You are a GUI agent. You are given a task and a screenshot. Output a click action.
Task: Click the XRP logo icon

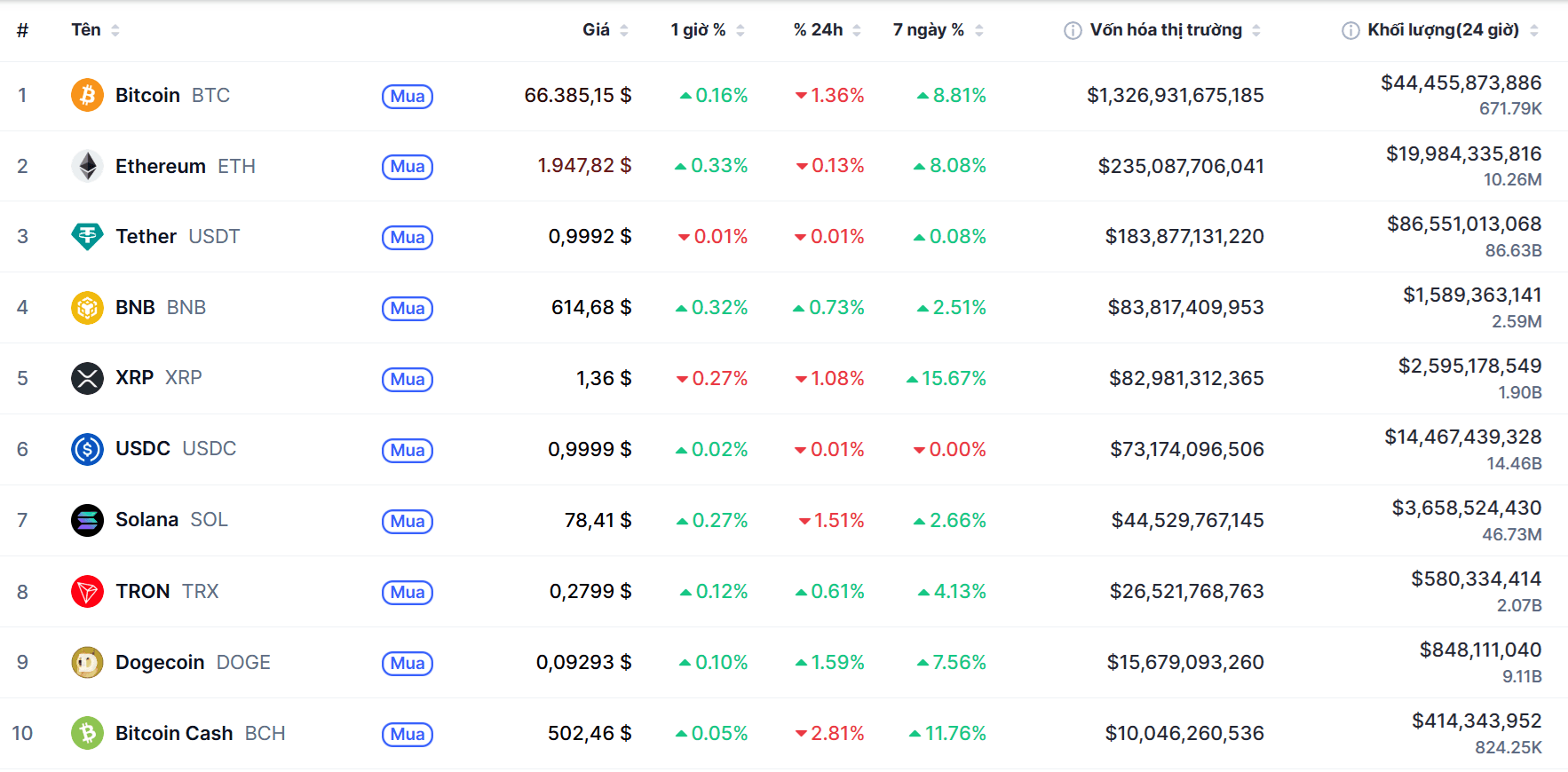(87, 378)
